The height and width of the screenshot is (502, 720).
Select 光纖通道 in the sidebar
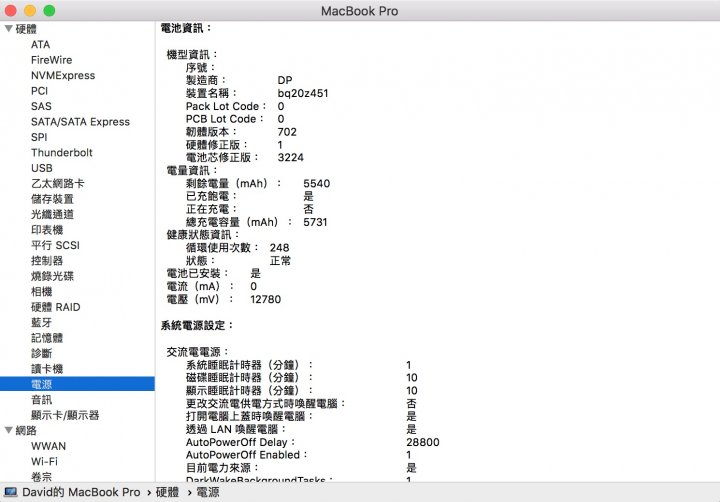[52, 214]
